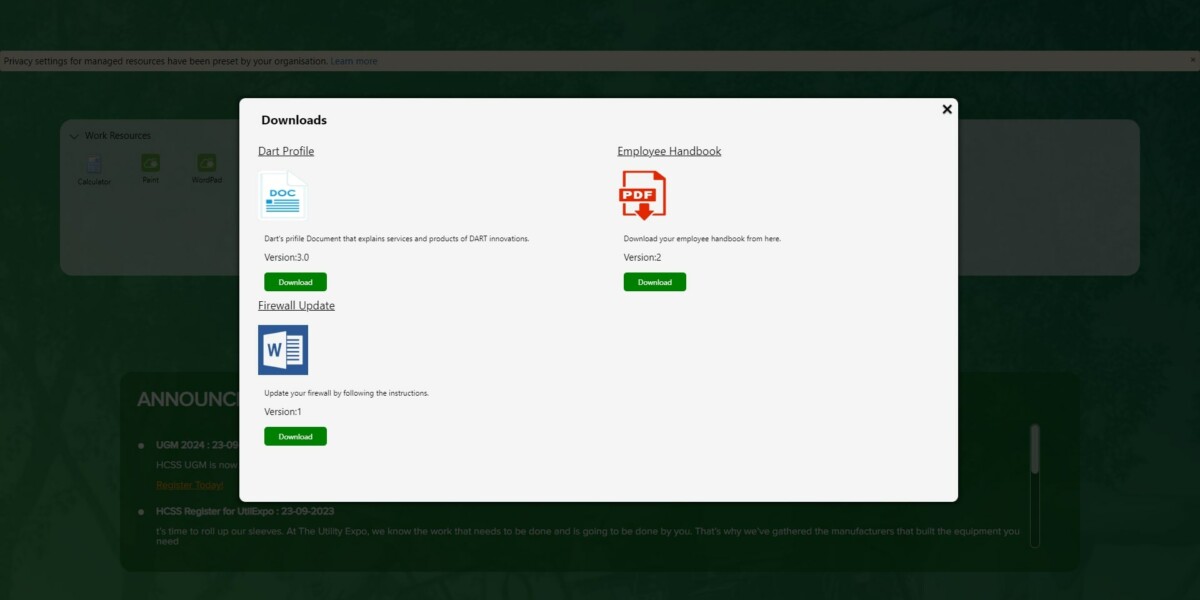The height and width of the screenshot is (600, 1200).
Task: Open the Firewall Update link
Action: click(296, 305)
